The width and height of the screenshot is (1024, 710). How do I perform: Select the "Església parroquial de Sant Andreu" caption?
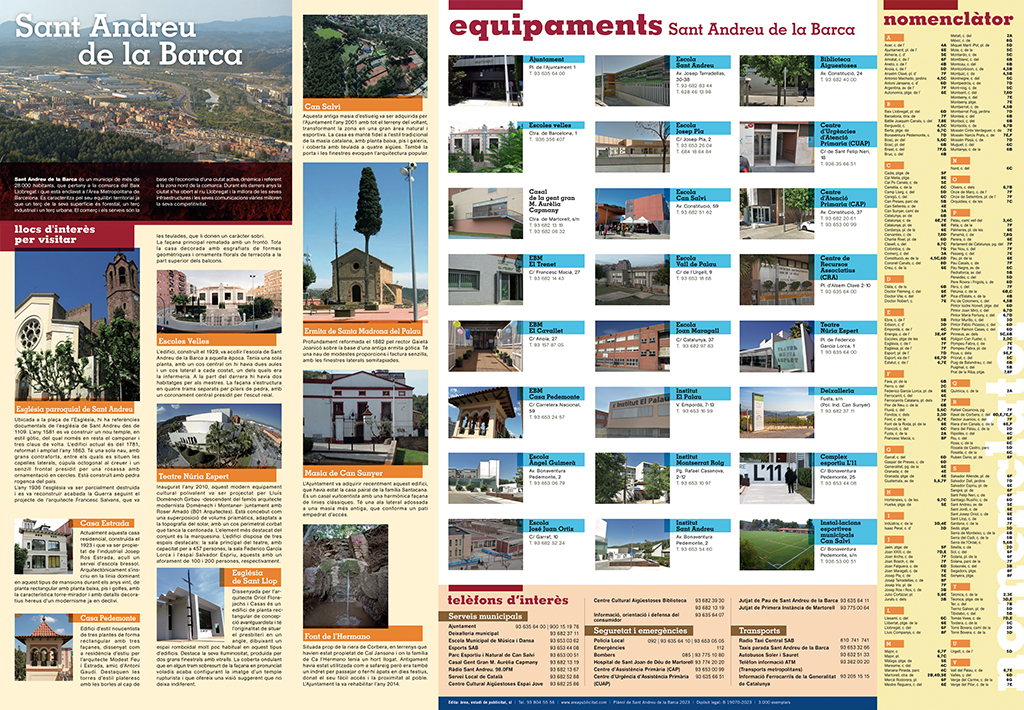74,409
